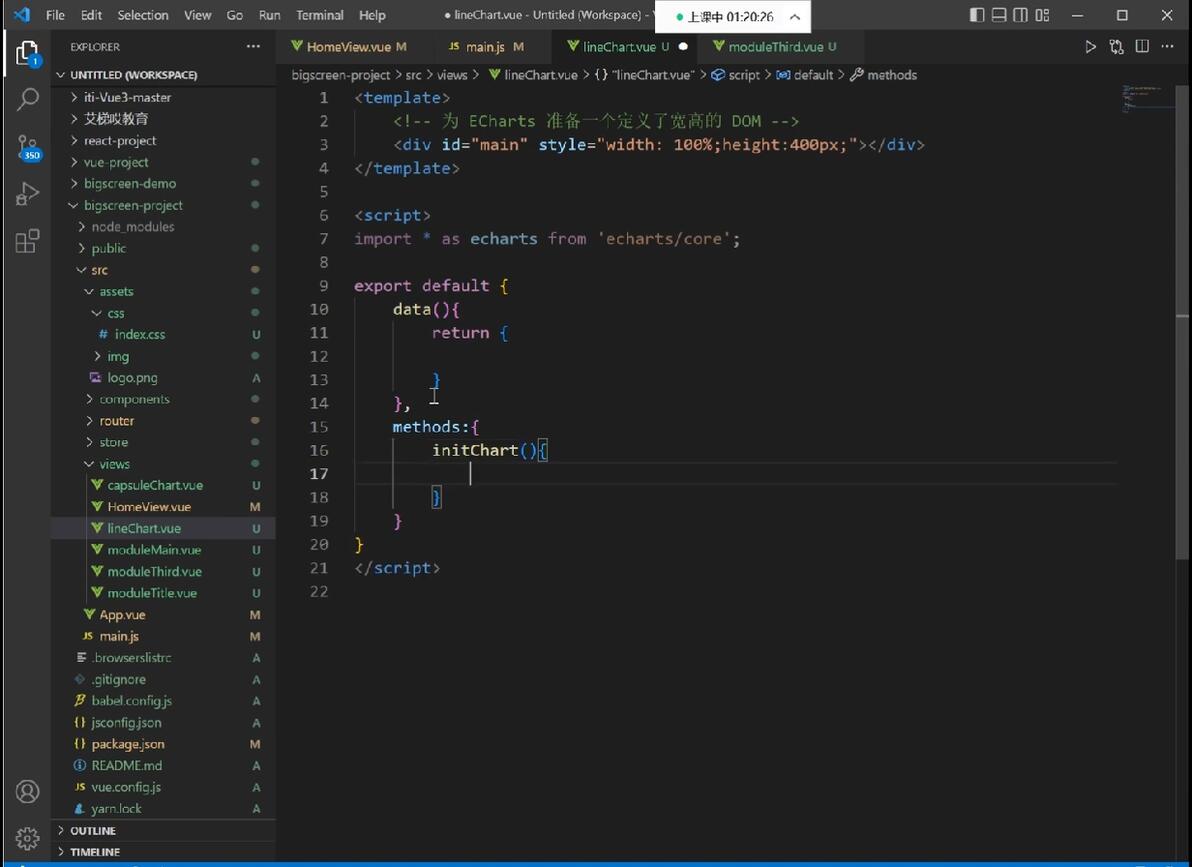Click the methods breadcrumb item

pos(891,75)
